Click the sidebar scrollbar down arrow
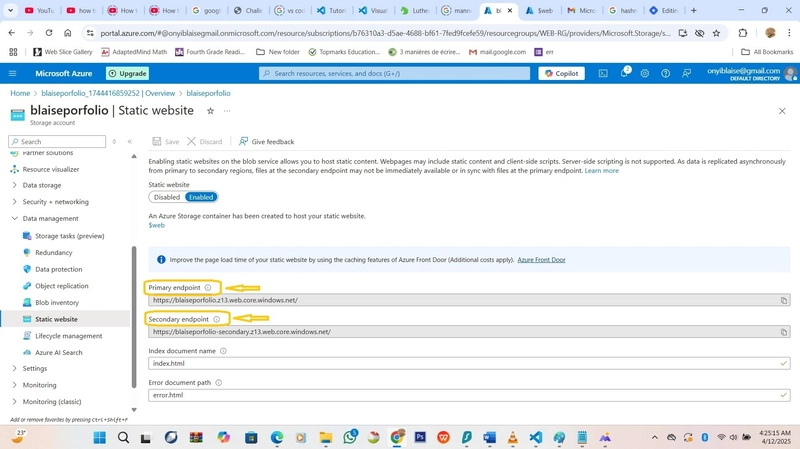Viewport: 800px width, 449px height. point(134,410)
